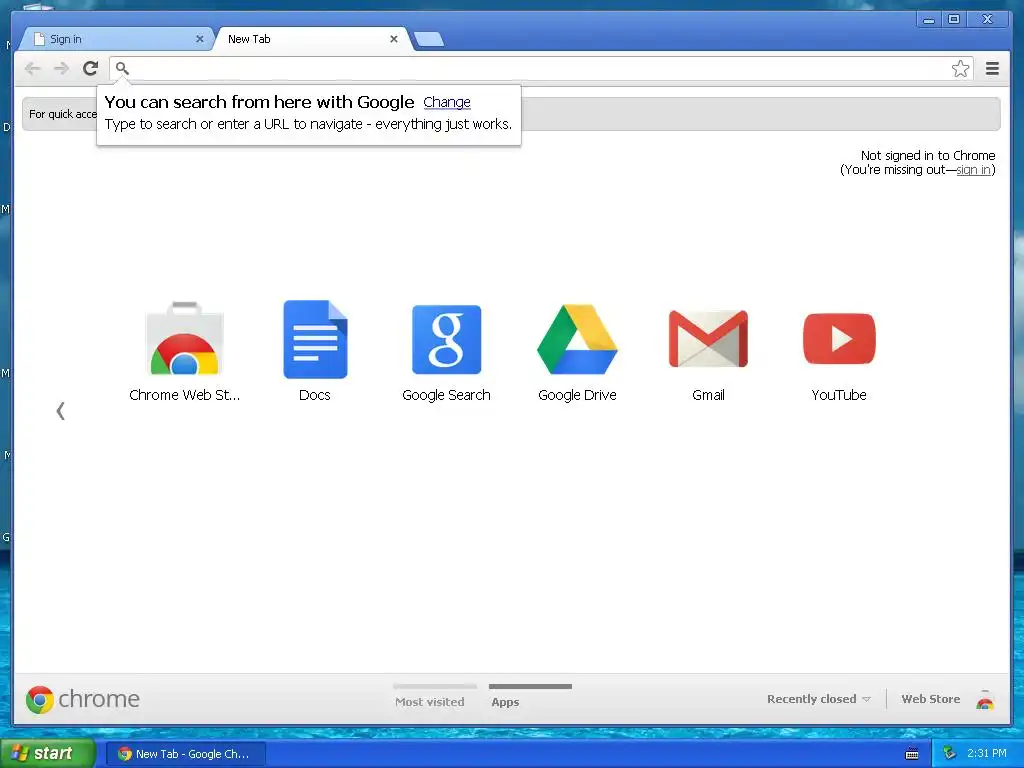Screen dimensions: 1024x768
Task: Open the Gmail app icon
Action: [x=709, y=339]
